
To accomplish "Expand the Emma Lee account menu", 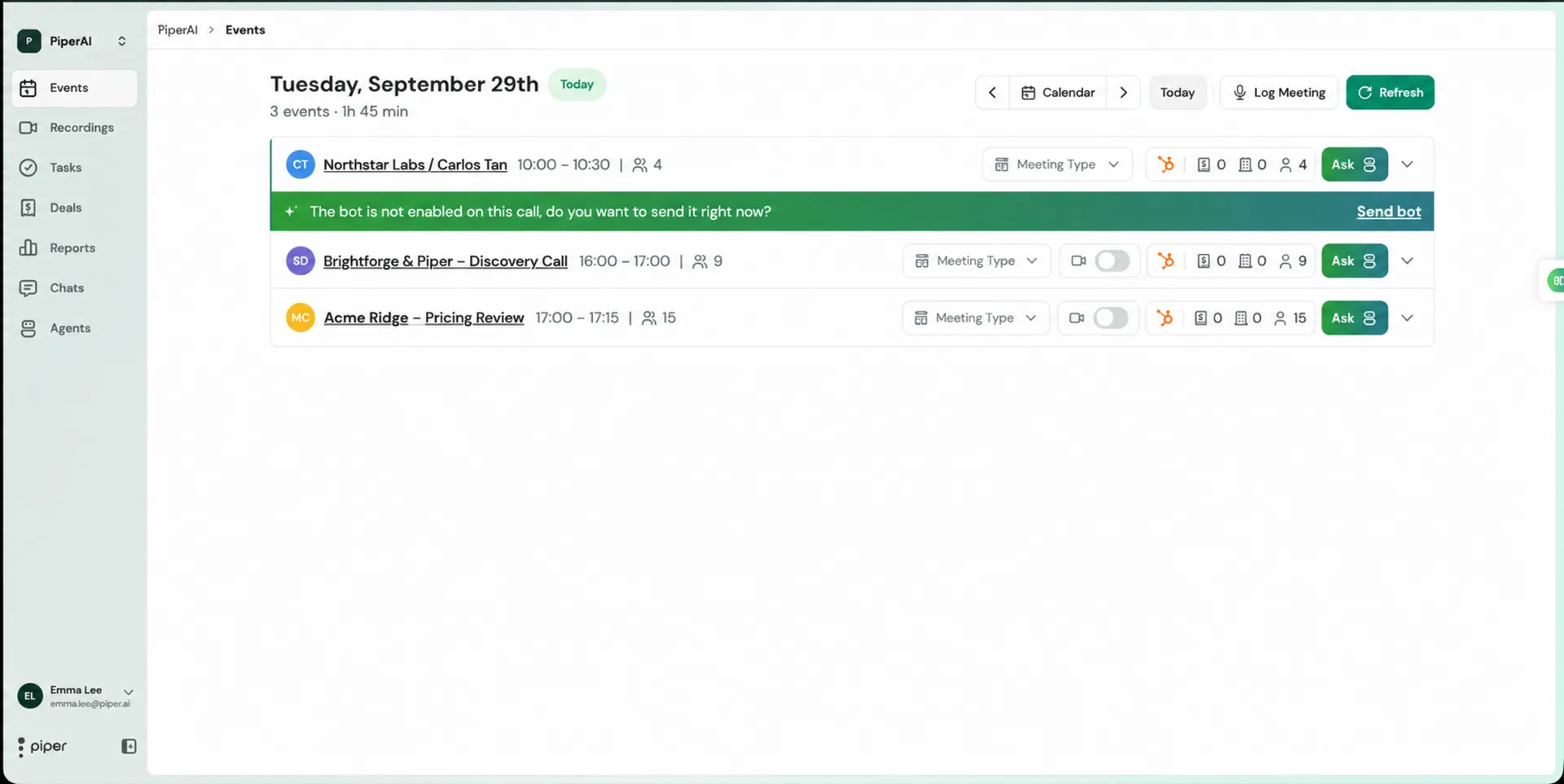I will pyautogui.click(x=75, y=696).
